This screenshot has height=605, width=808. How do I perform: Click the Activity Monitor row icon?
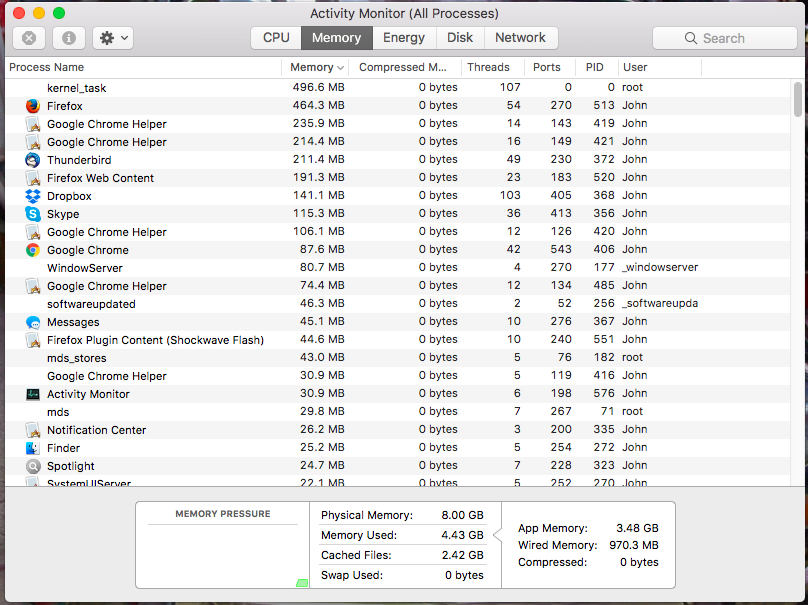click(33, 394)
